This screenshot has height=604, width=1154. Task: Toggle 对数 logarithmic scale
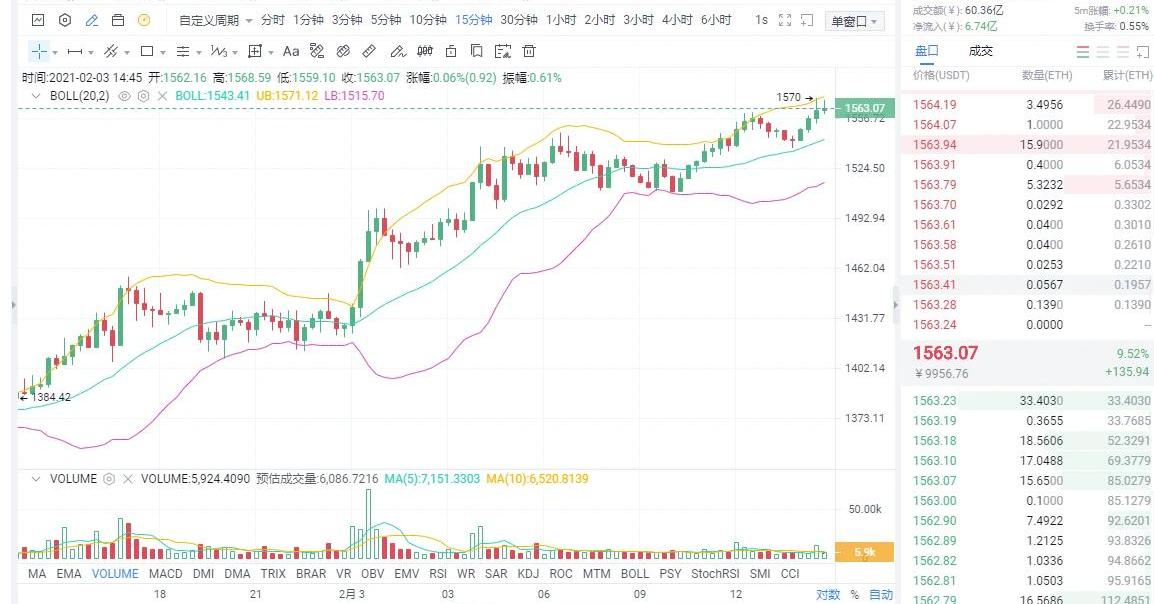pos(827,595)
